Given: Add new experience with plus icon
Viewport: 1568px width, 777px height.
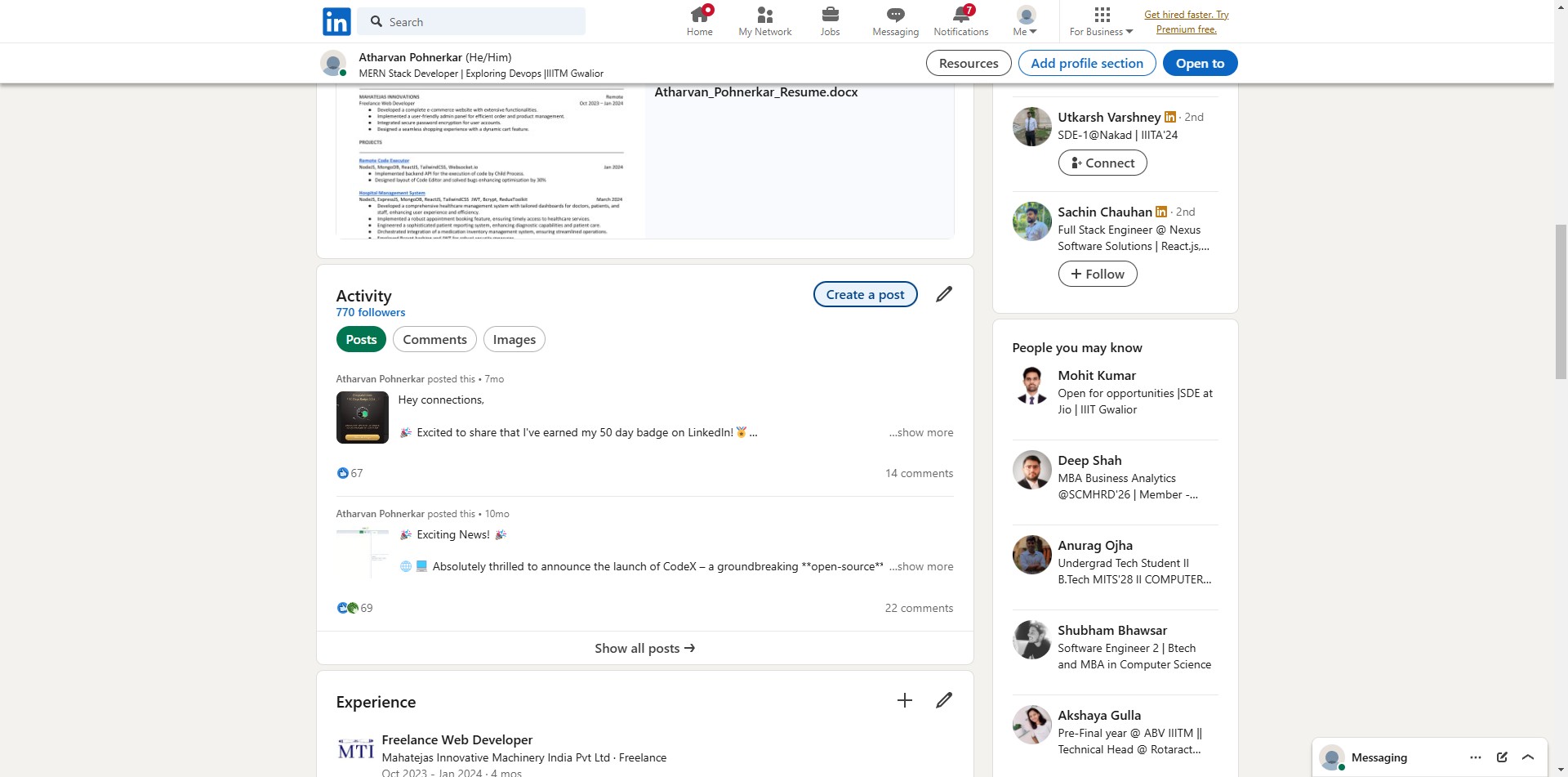Looking at the screenshot, I should 905,700.
